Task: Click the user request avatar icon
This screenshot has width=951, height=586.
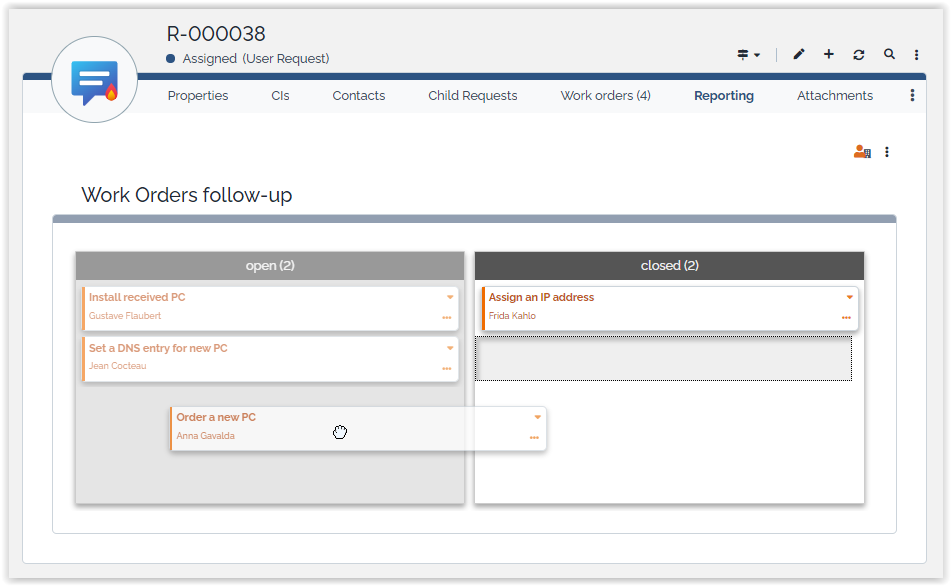Action: point(94,80)
